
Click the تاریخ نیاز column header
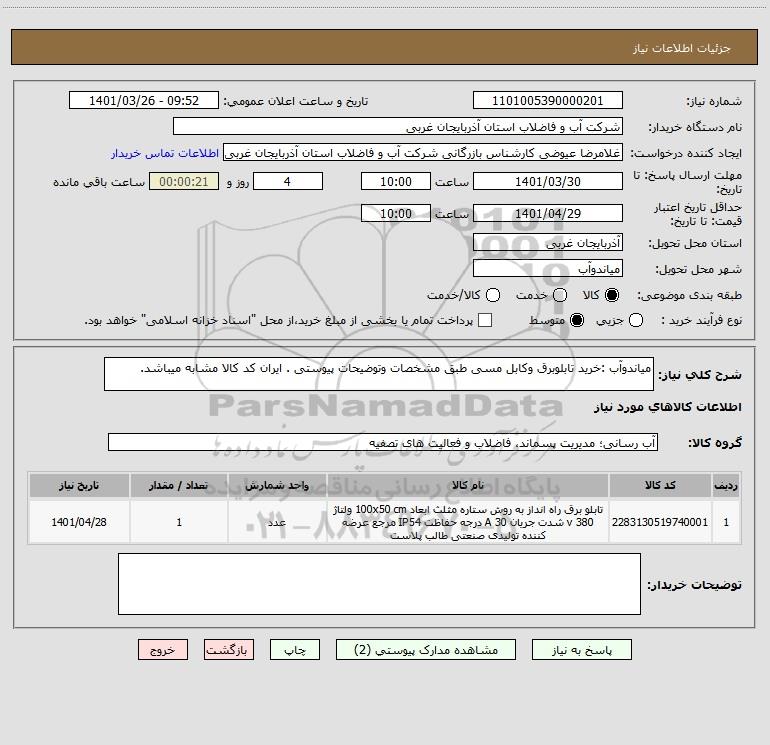[x=79, y=485]
